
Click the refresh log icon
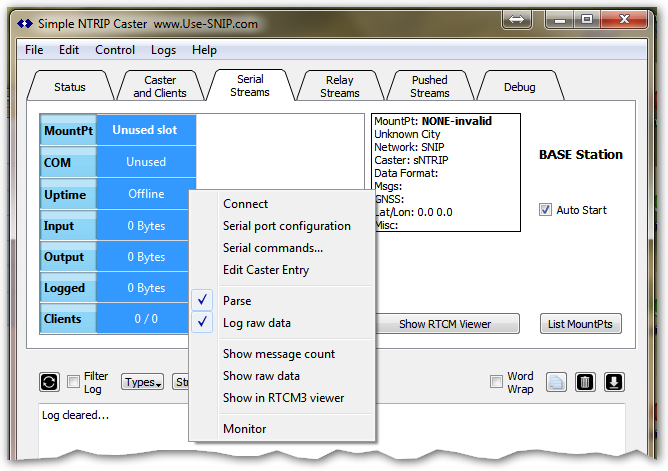49,381
